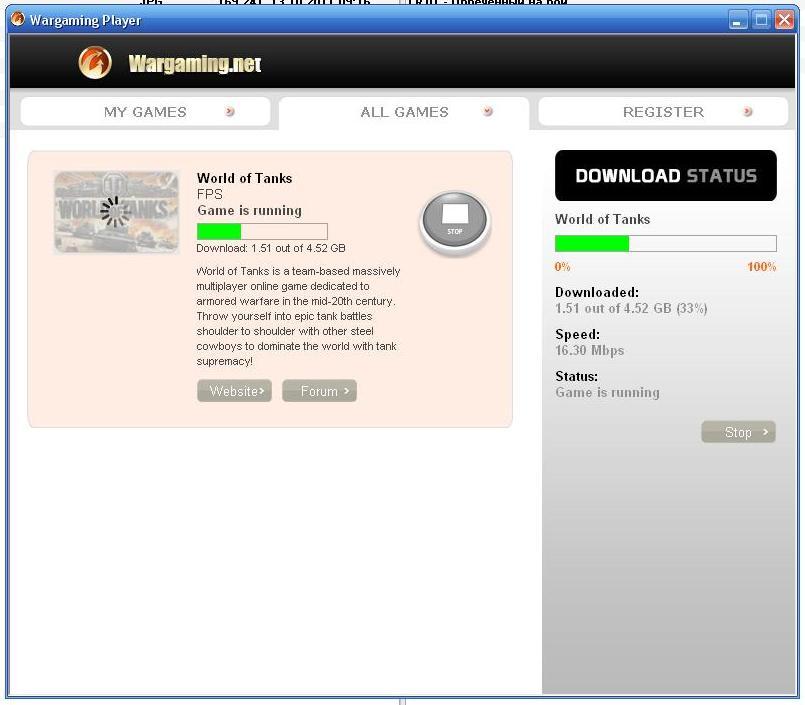This screenshot has width=805, height=705.
Task: Click the World of Tanks title in game card
Action: point(244,178)
